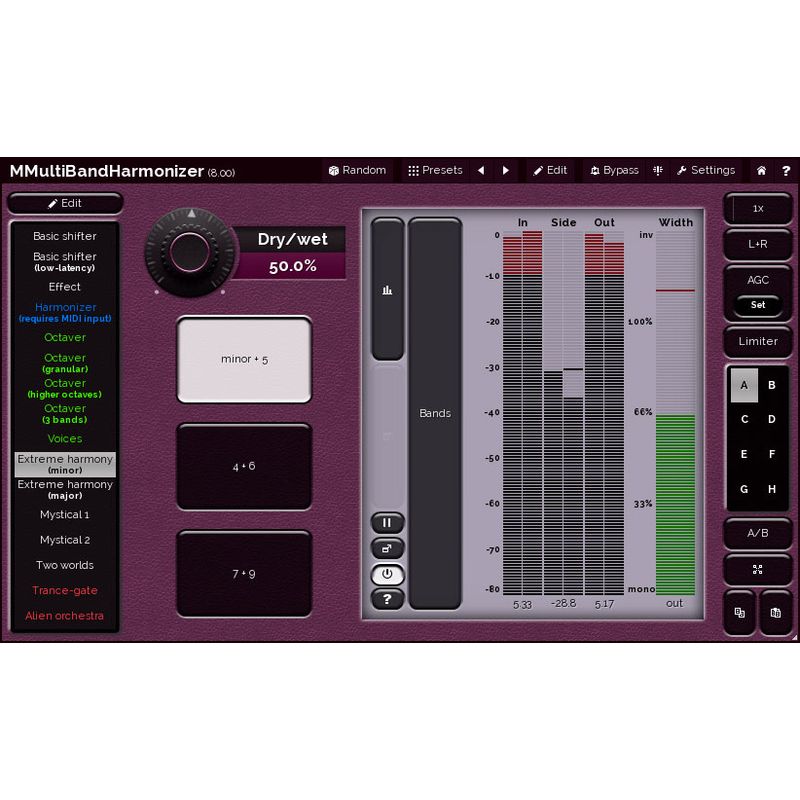Click the home icon in top bar
The image size is (800, 800).
pyautogui.click(x=761, y=170)
